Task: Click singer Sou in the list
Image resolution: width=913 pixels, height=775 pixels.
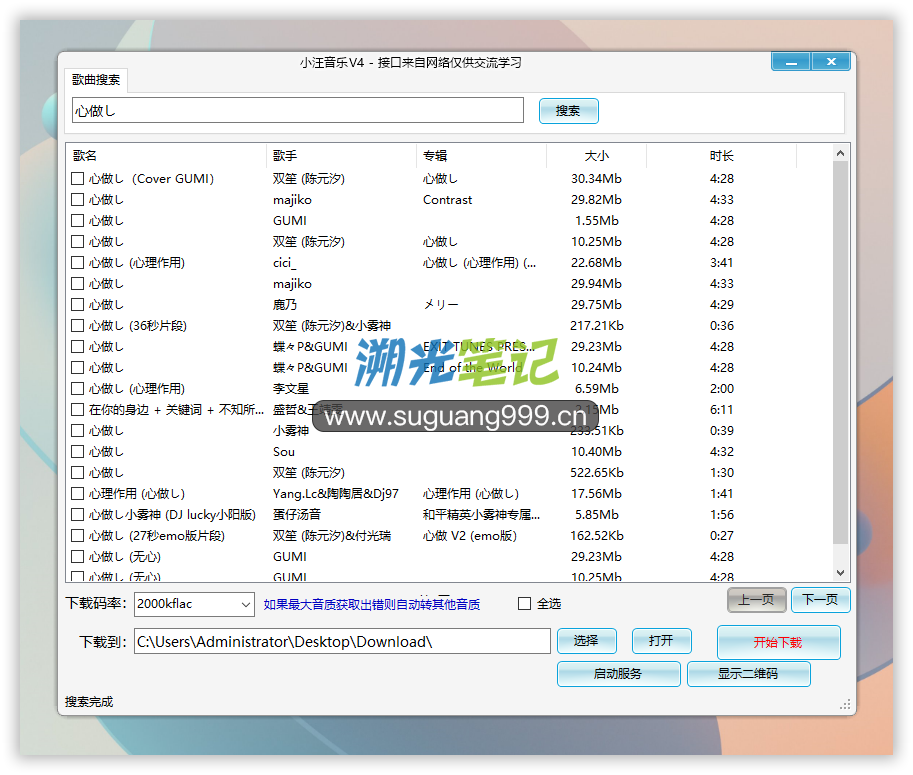Action: click(284, 451)
